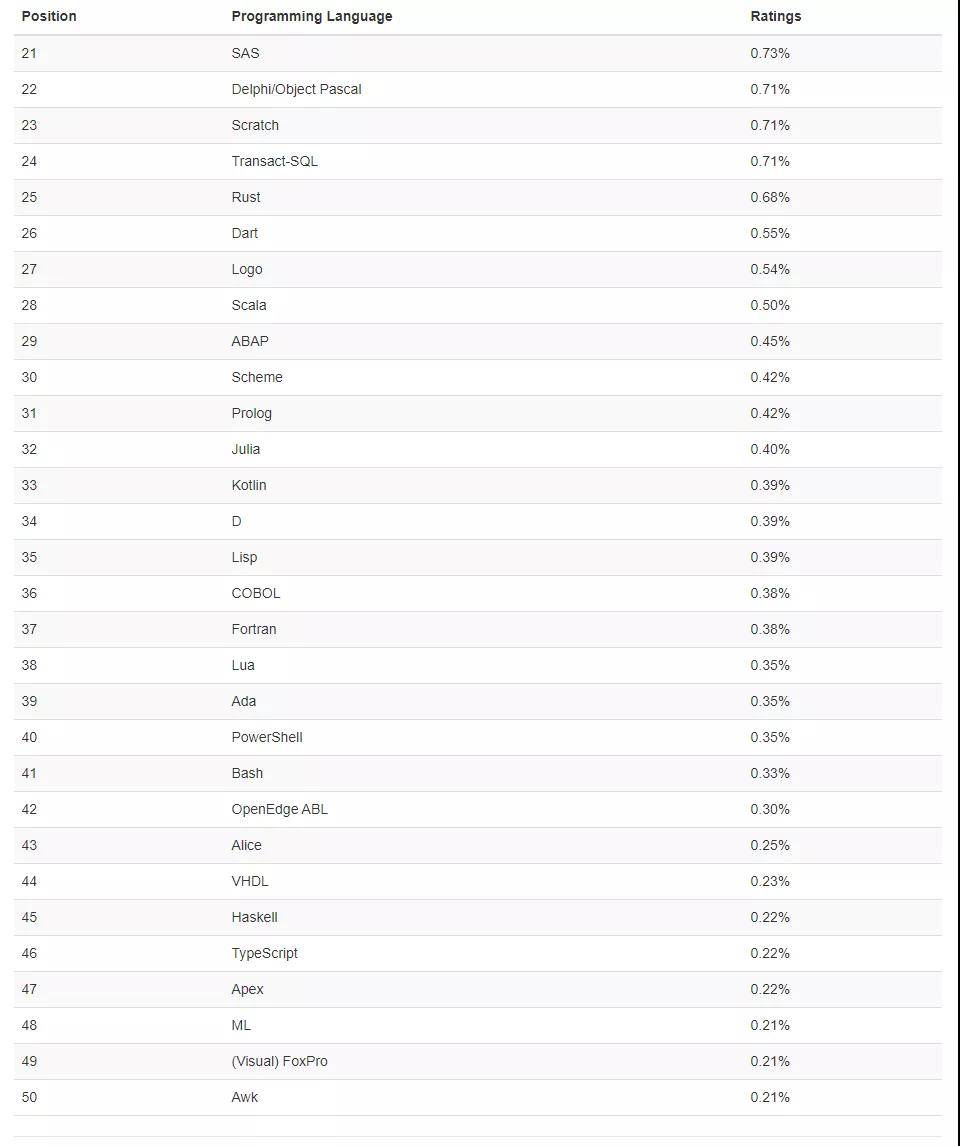Select the Rust language name
Screen dimensions: 960x1146
click(x=246, y=197)
